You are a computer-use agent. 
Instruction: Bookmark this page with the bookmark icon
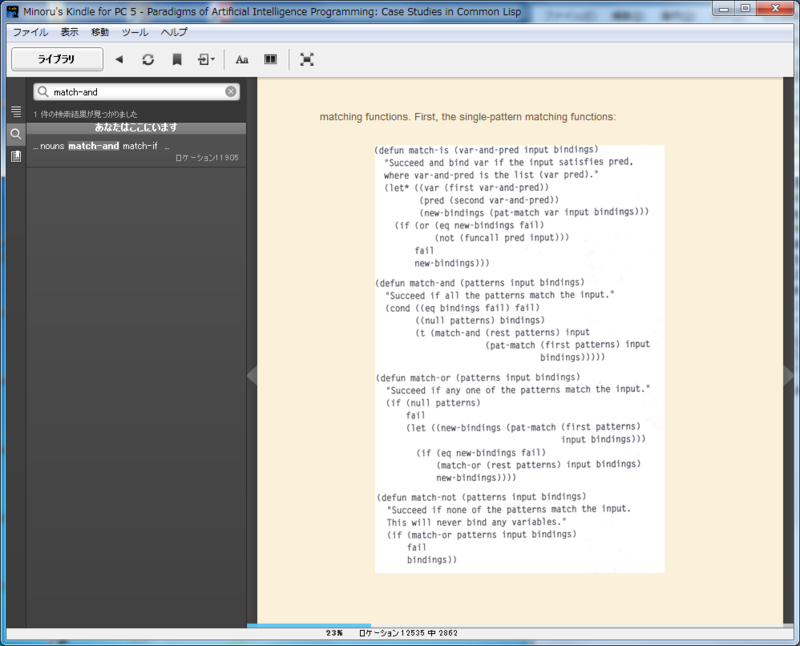coord(177,59)
